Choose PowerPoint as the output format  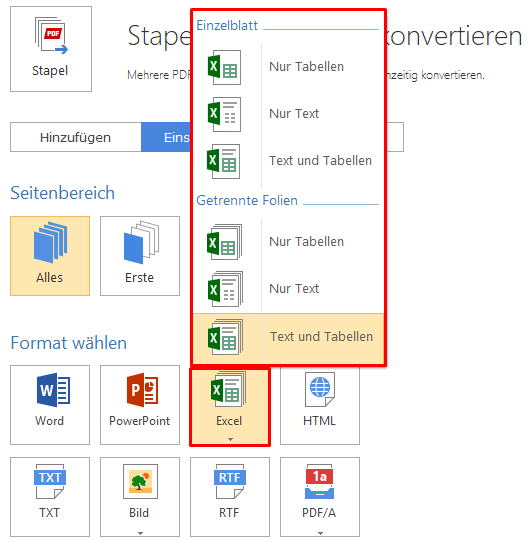tap(140, 405)
